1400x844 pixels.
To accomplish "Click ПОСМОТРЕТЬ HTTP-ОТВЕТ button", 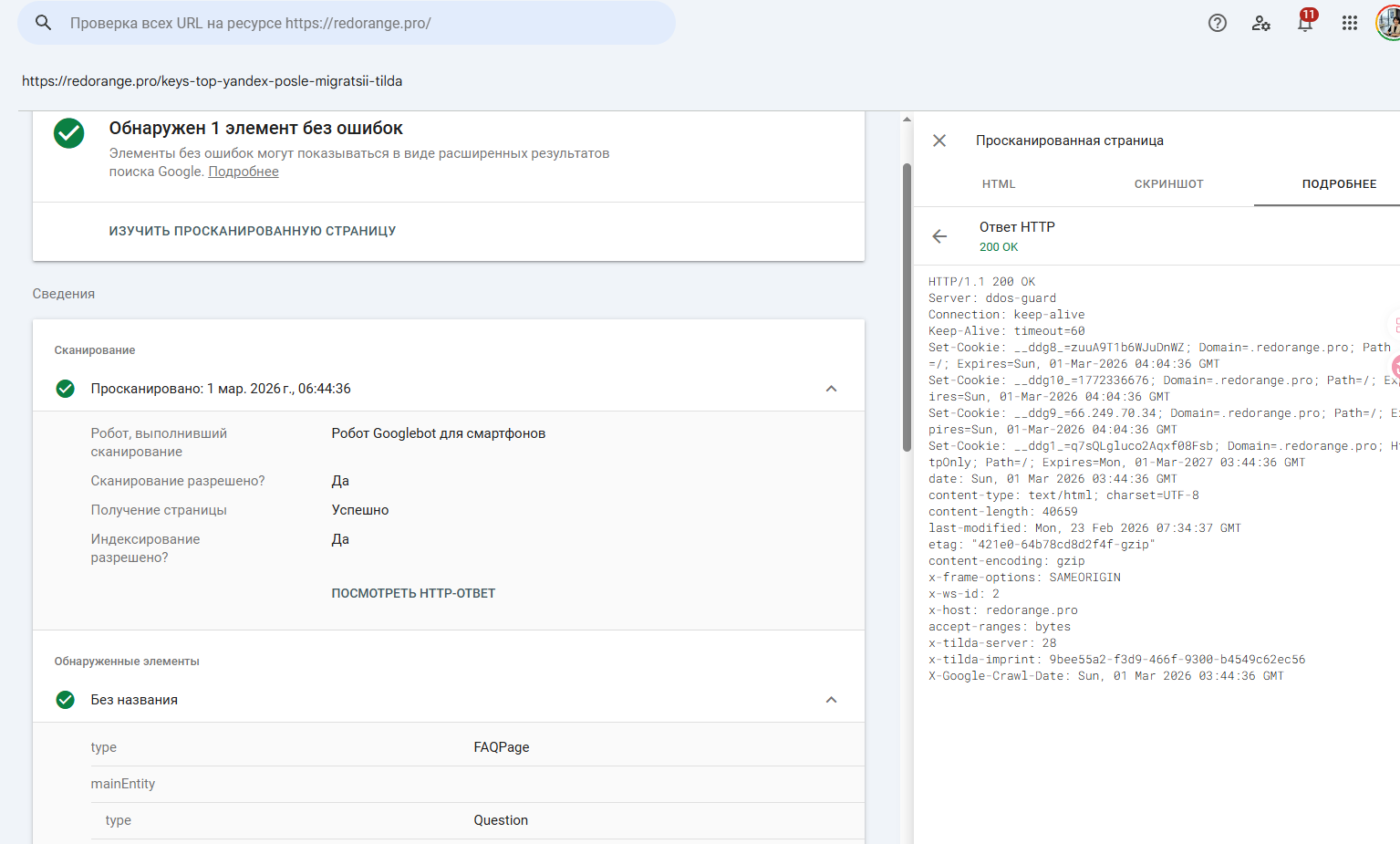I will click(x=413, y=593).
